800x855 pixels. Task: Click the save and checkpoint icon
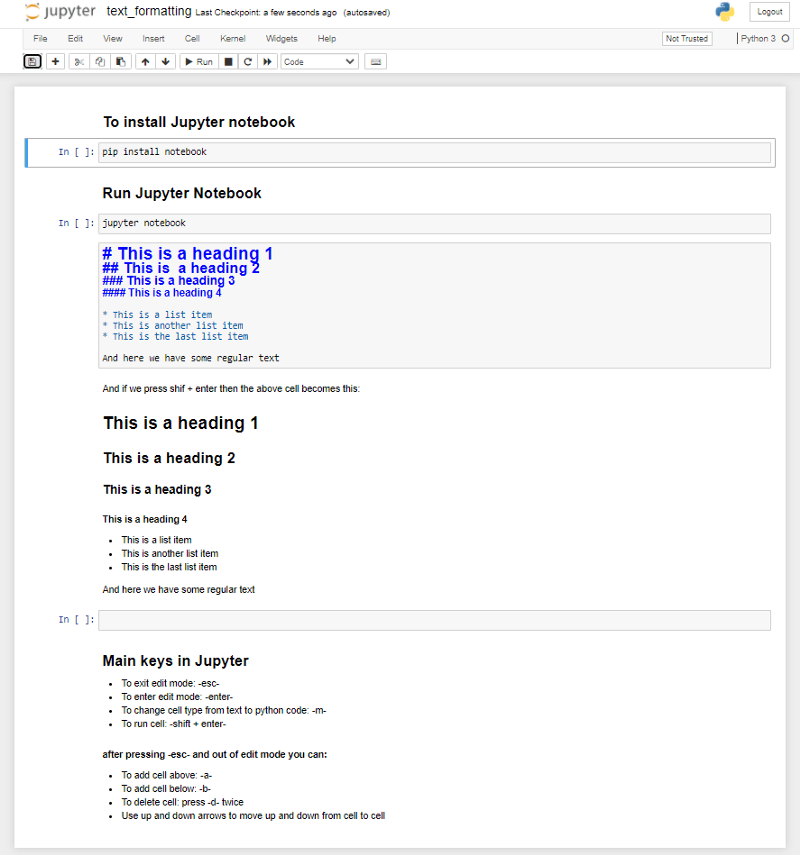point(32,62)
